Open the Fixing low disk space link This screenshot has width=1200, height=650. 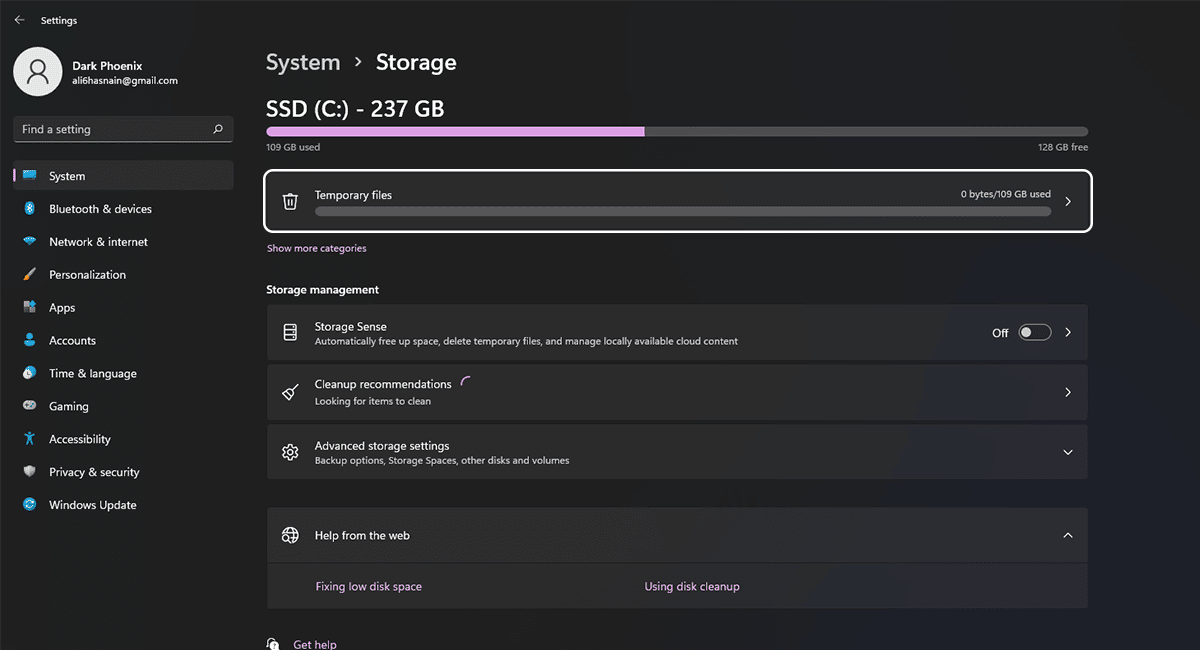pos(368,587)
